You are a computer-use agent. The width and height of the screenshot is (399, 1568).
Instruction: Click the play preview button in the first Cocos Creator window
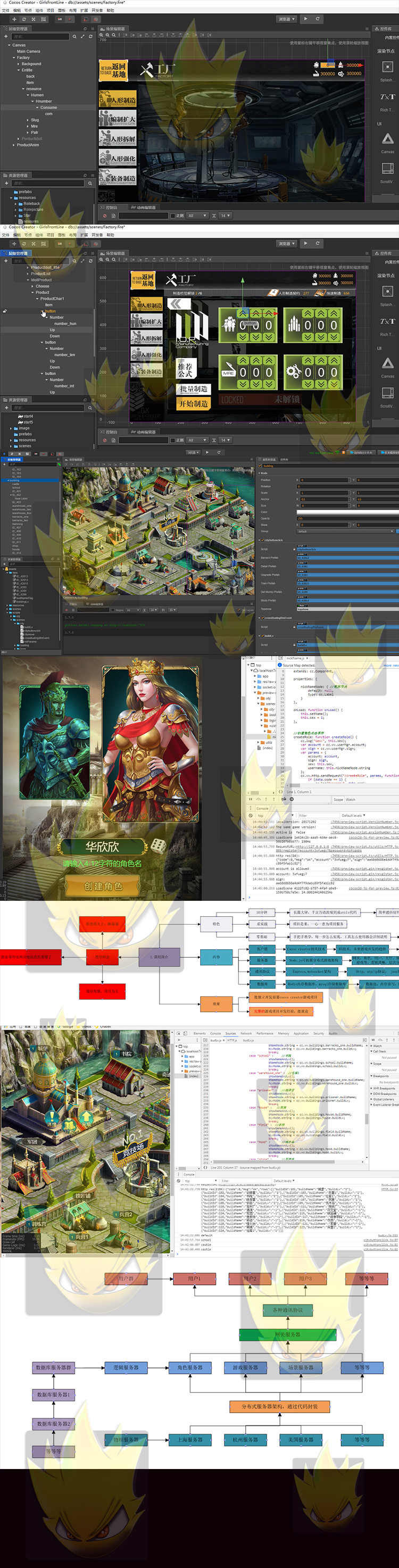point(306,19)
